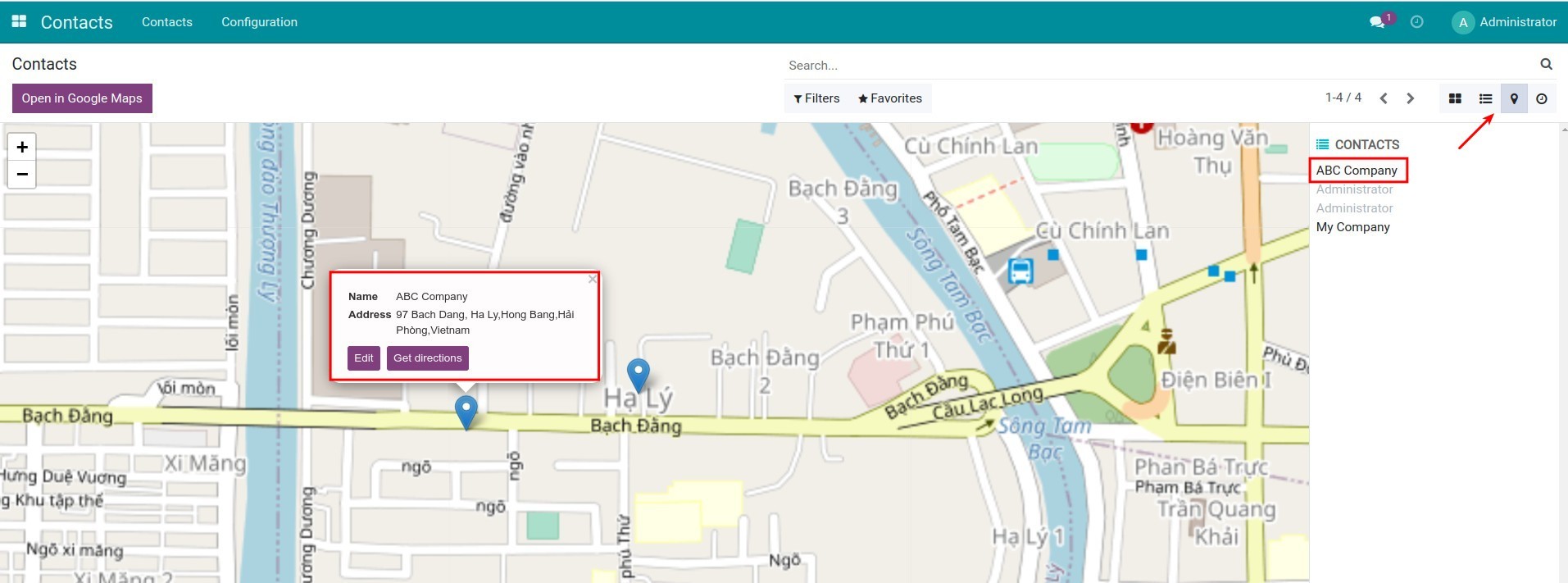This screenshot has width=1568, height=583.
Task: Open the Administrator user menu
Action: coord(1504,22)
